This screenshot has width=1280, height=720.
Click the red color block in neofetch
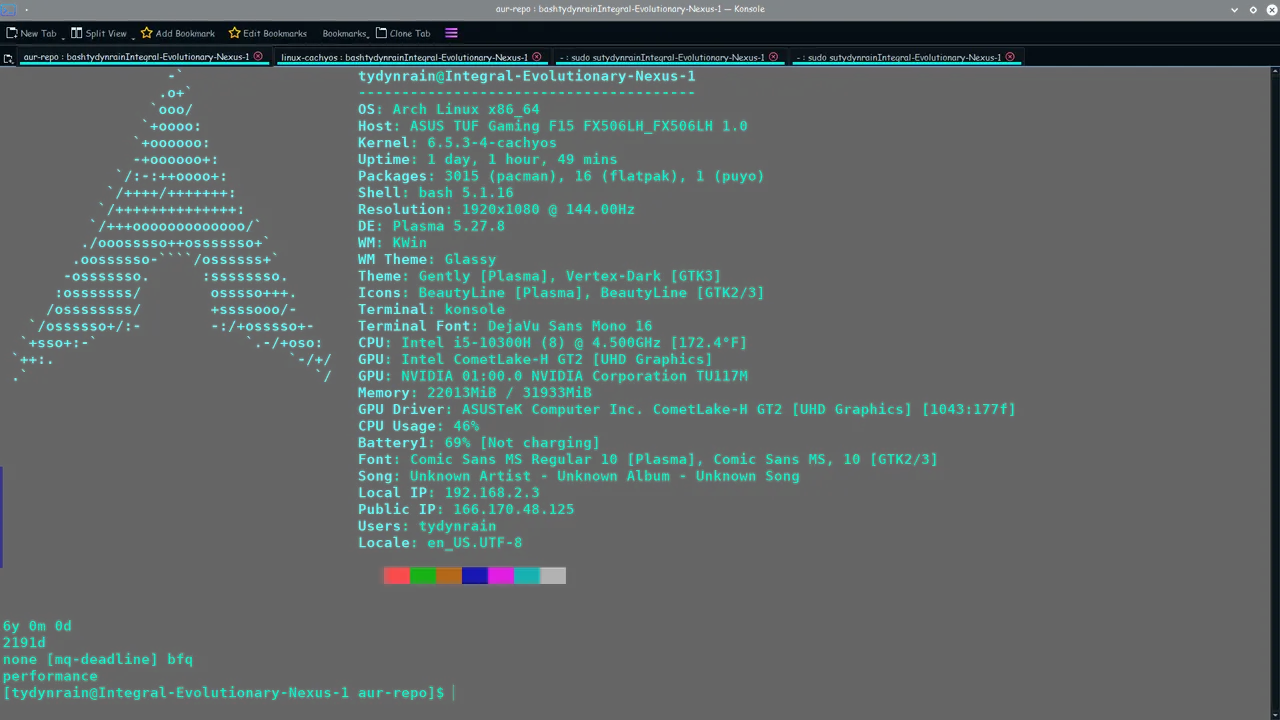397,575
